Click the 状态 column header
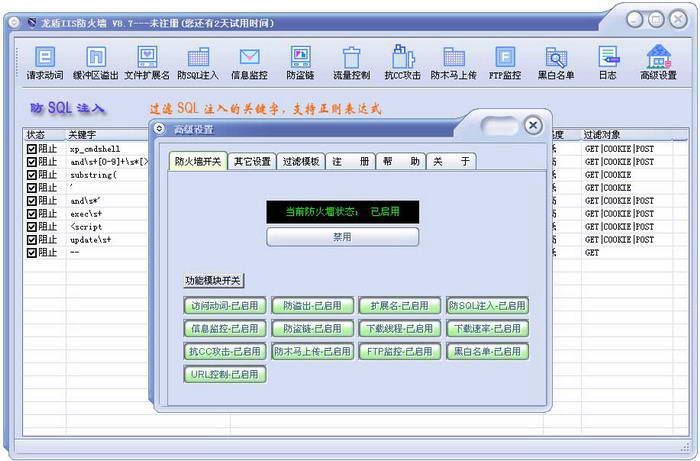The height and width of the screenshot is (461, 700). point(44,134)
